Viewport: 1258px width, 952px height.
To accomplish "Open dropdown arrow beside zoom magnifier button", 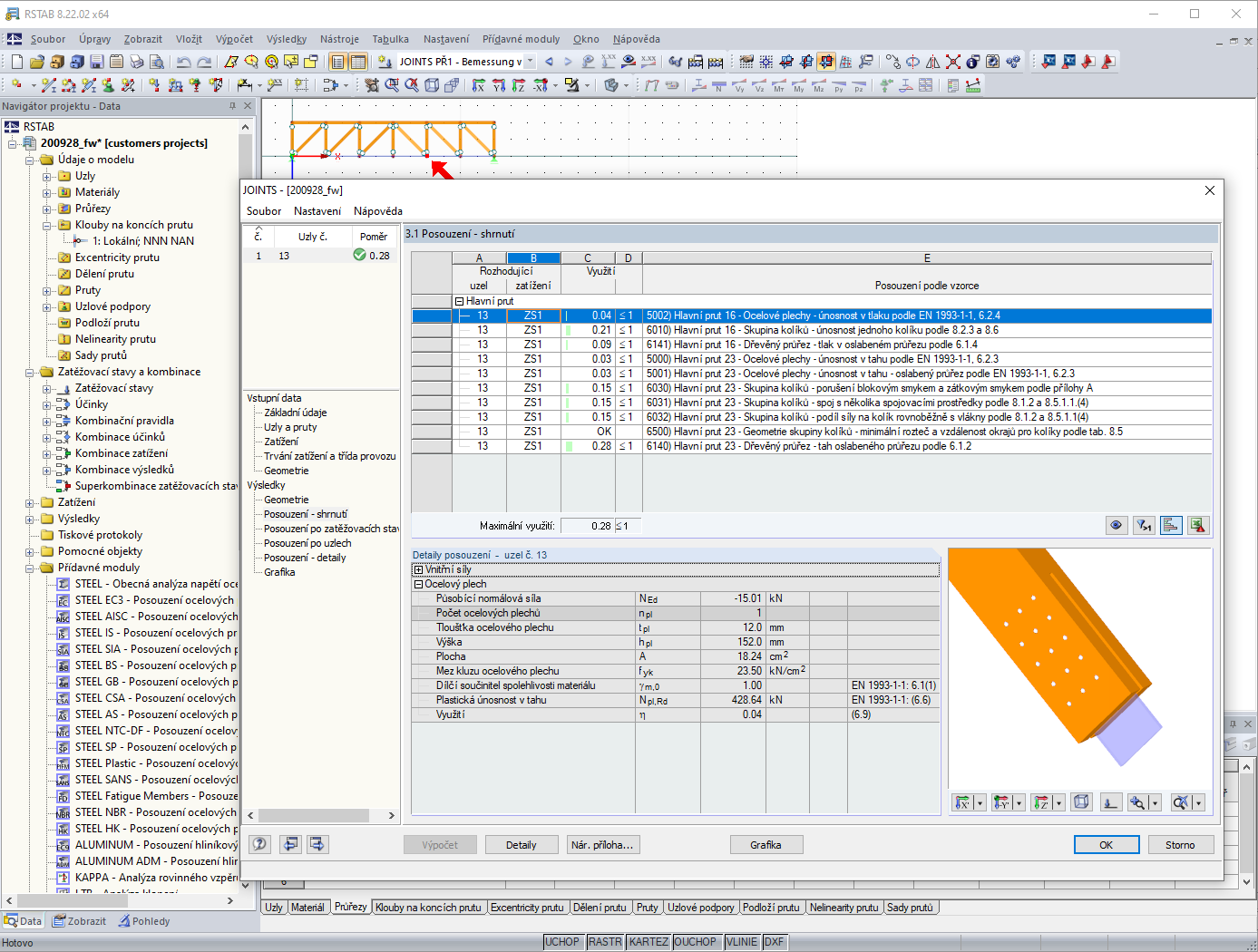I will 1155,802.
